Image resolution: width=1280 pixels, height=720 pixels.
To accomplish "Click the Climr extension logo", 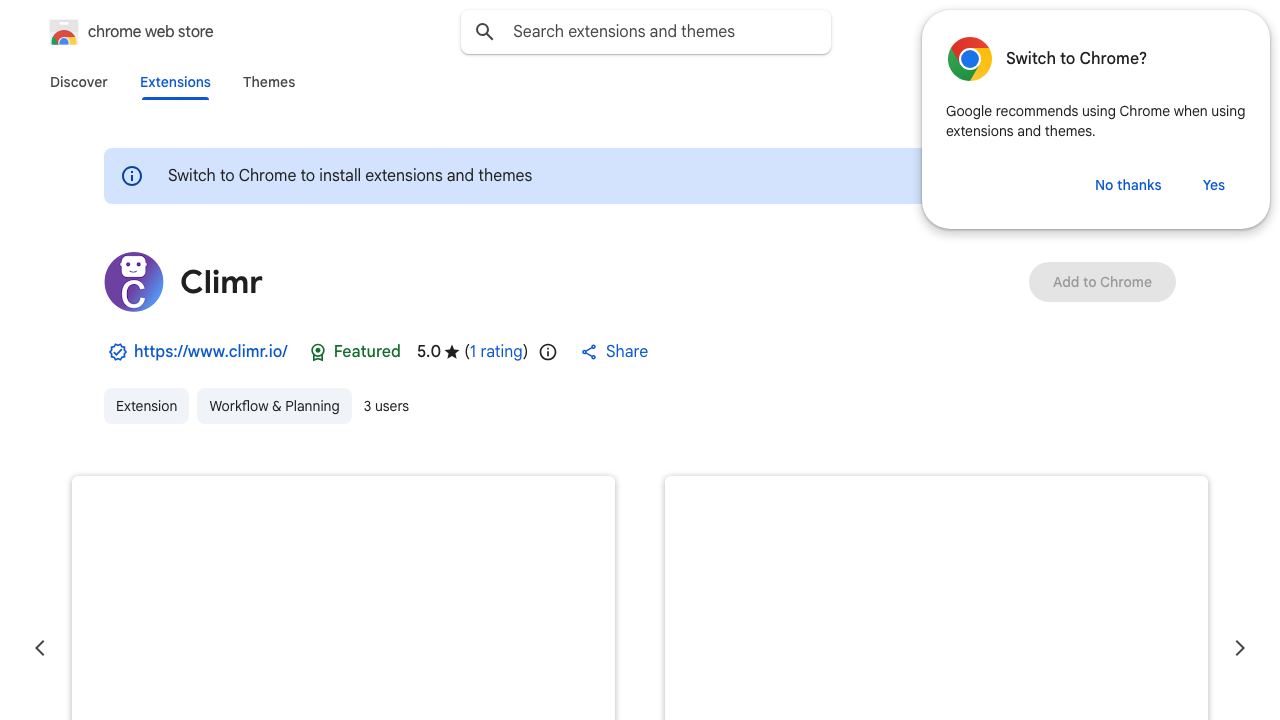I will (134, 282).
